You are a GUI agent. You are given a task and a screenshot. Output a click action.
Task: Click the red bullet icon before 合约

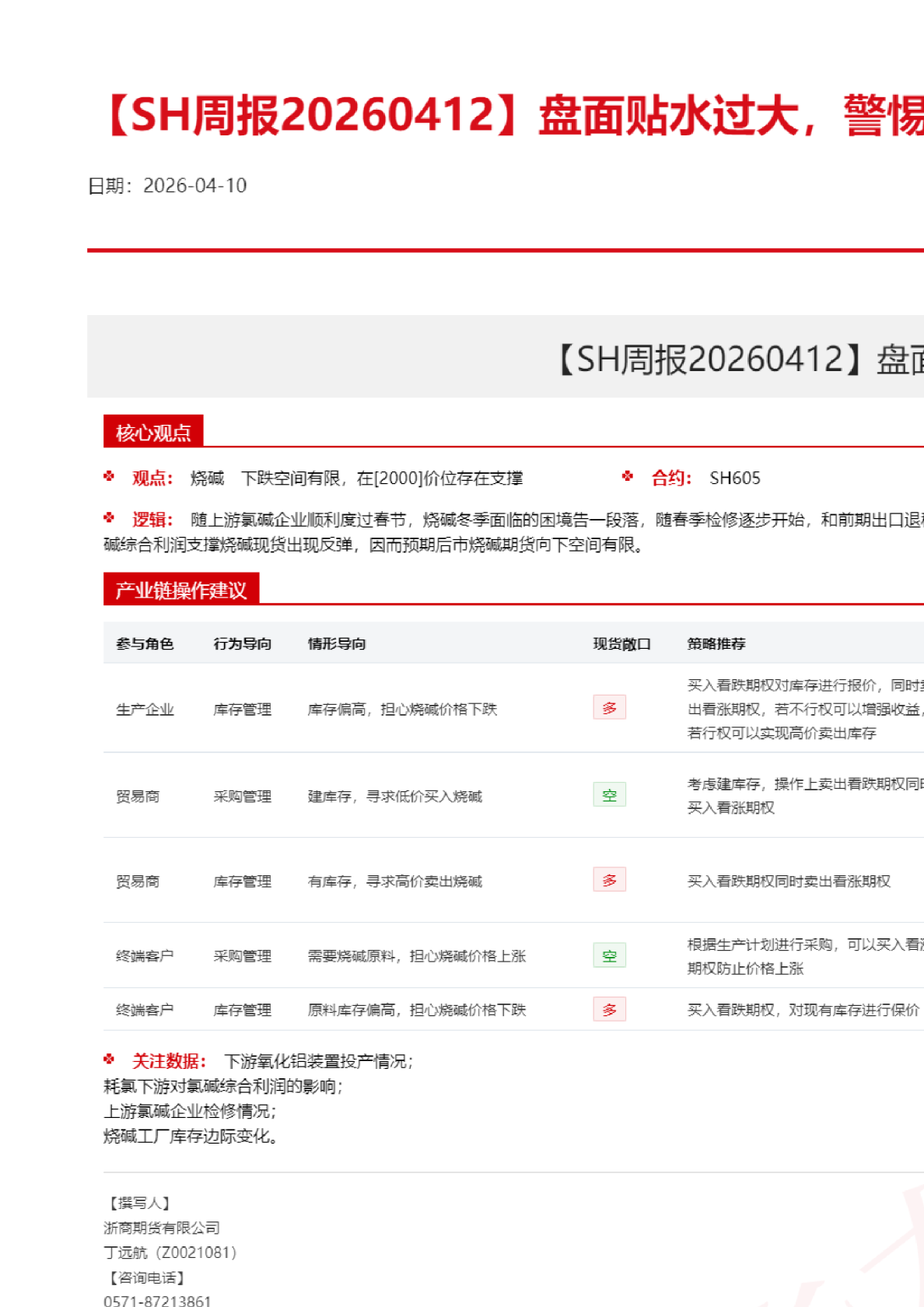coord(628,476)
